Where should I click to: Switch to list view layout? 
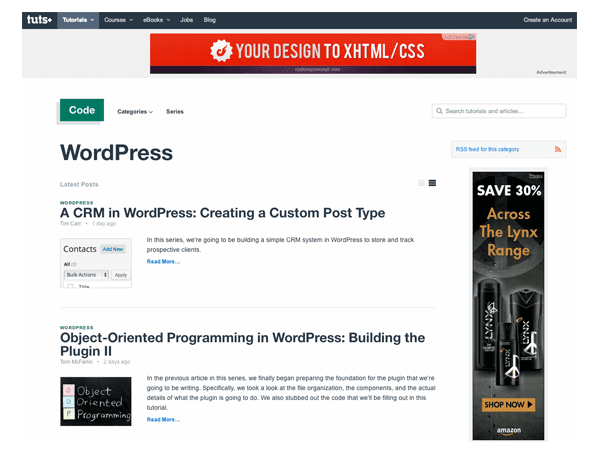pos(432,183)
